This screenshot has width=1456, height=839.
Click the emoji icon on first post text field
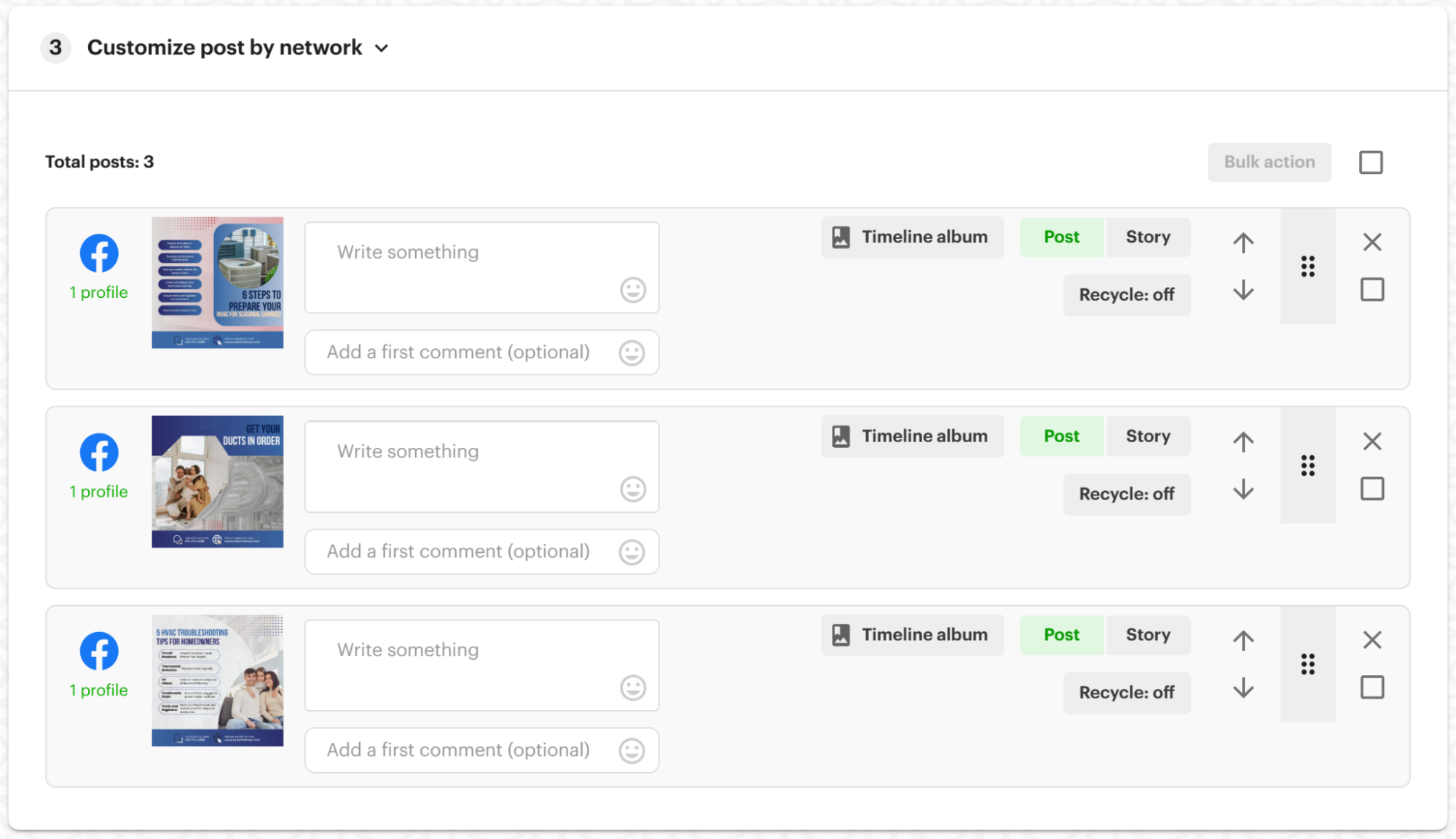(x=632, y=290)
